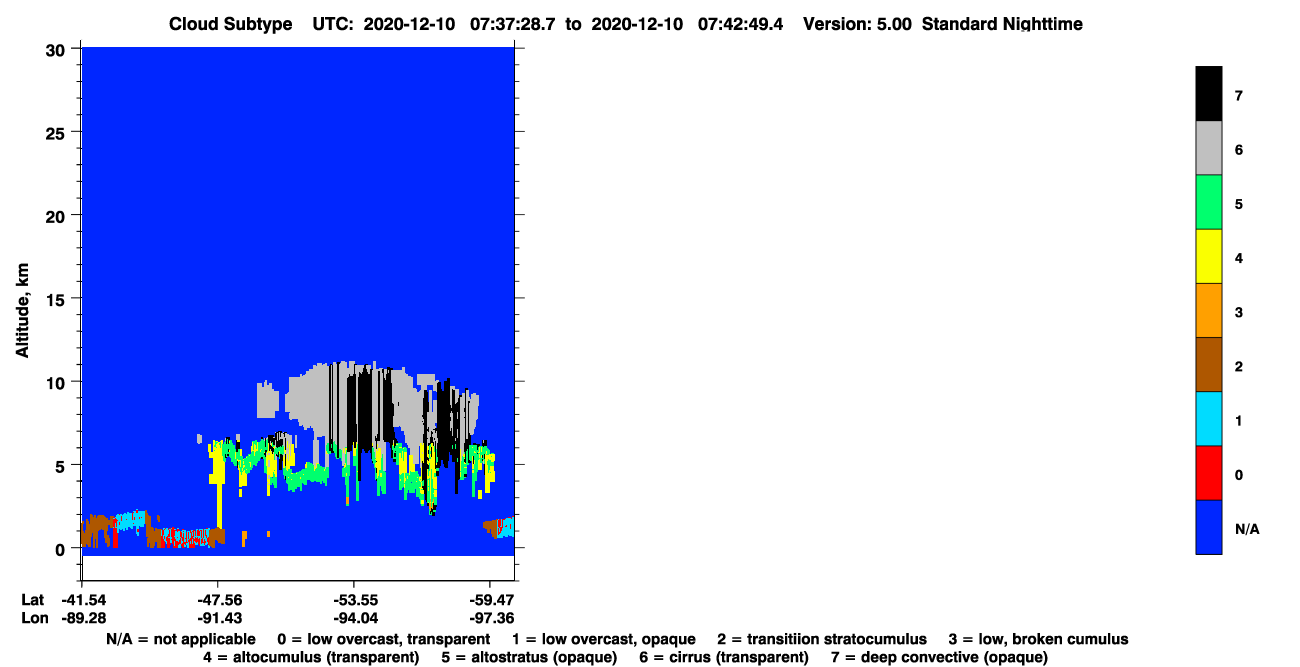Click legend text '3 = low, broken cumulus'

point(1038,639)
